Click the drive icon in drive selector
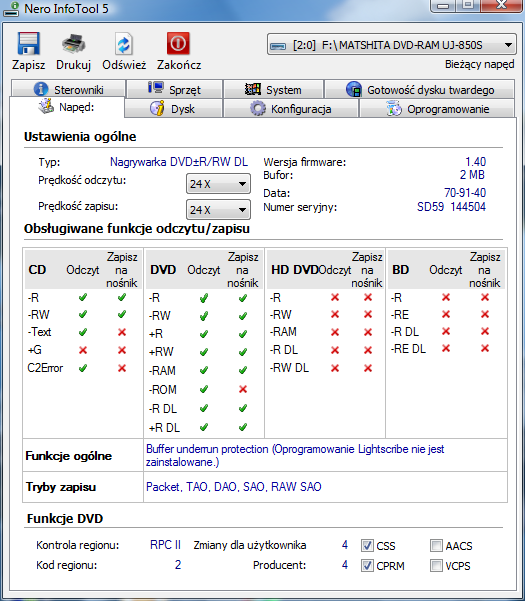 (278, 46)
